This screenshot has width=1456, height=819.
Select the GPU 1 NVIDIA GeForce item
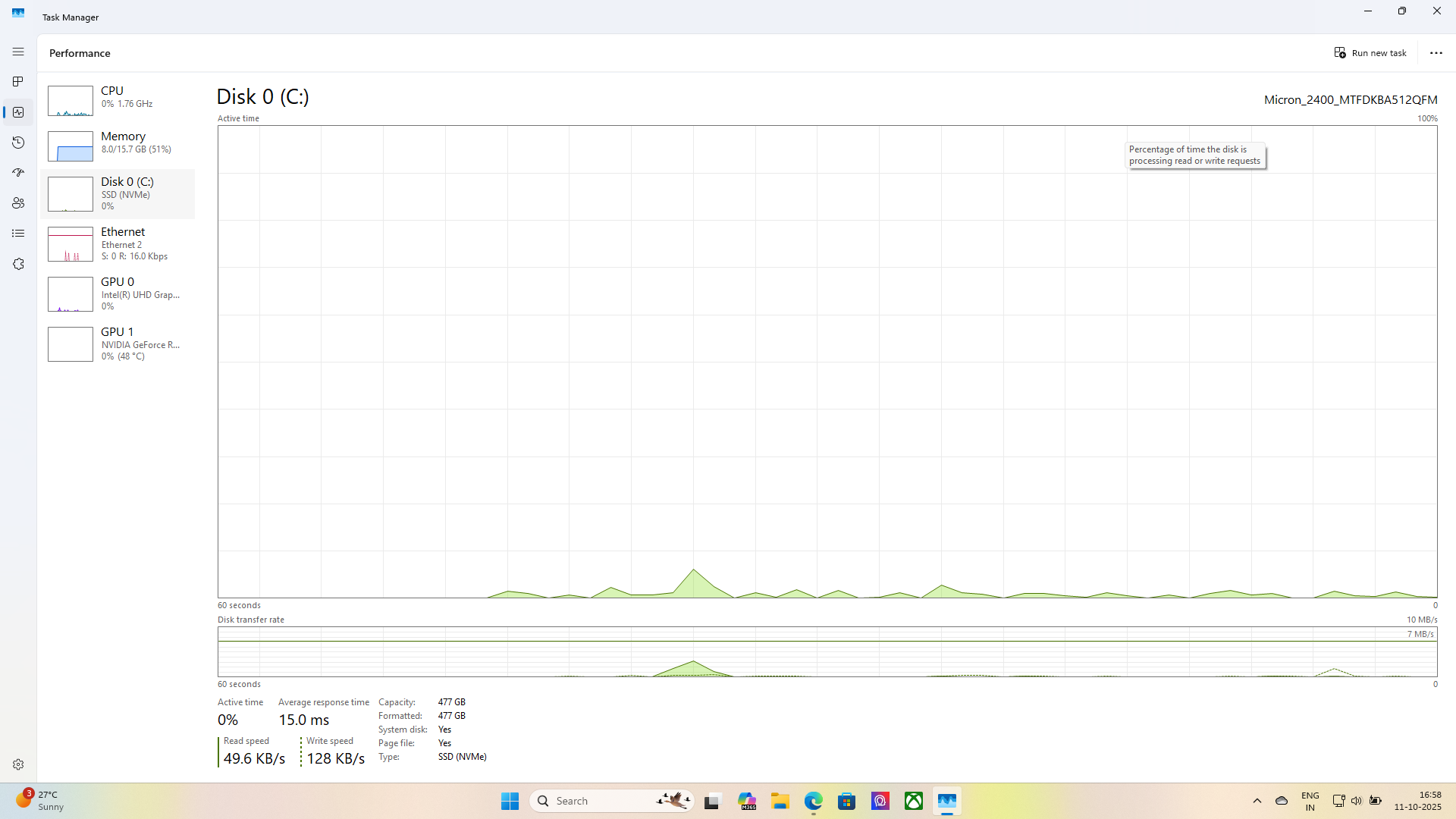pyautogui.click(x=118, y=344)
